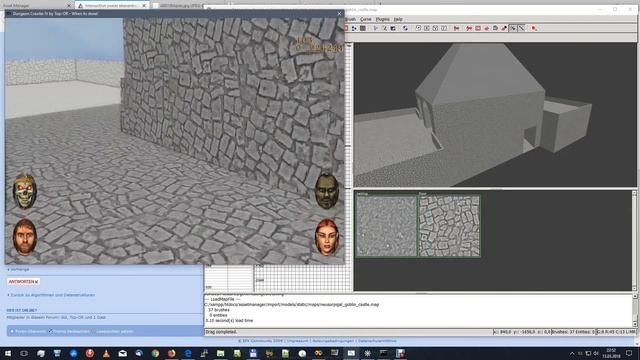This screenshot has height=360, width=640.
Task: Open Firefox from the taskbar
Action: (171, 353)
